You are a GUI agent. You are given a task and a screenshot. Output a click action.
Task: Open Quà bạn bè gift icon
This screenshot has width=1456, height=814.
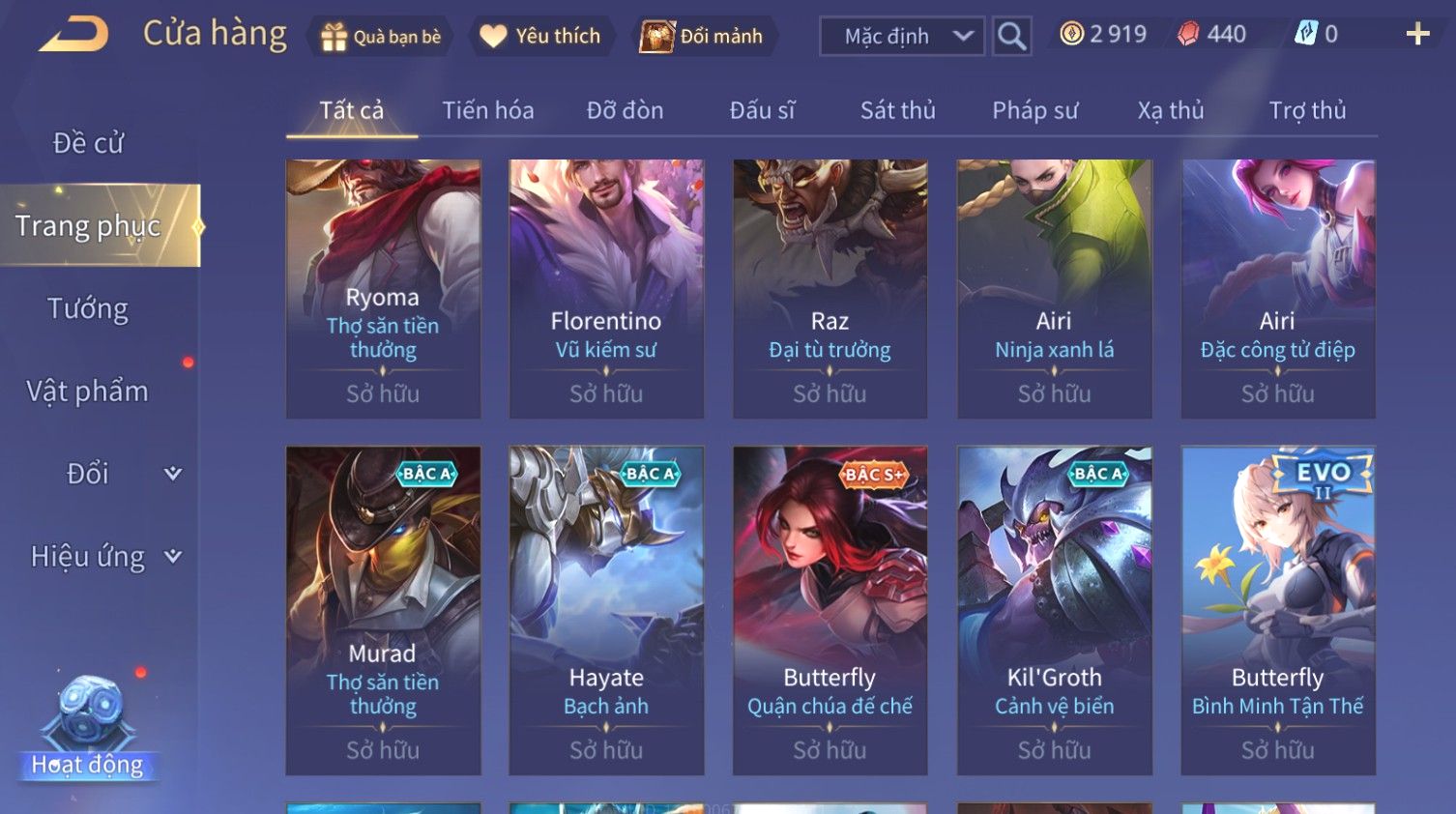tap(334, 37)
